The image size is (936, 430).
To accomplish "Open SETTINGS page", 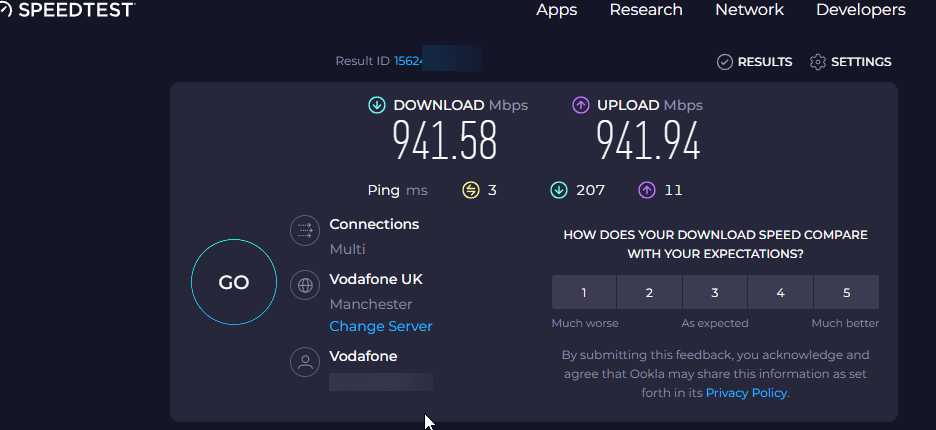I will [851, 62].
